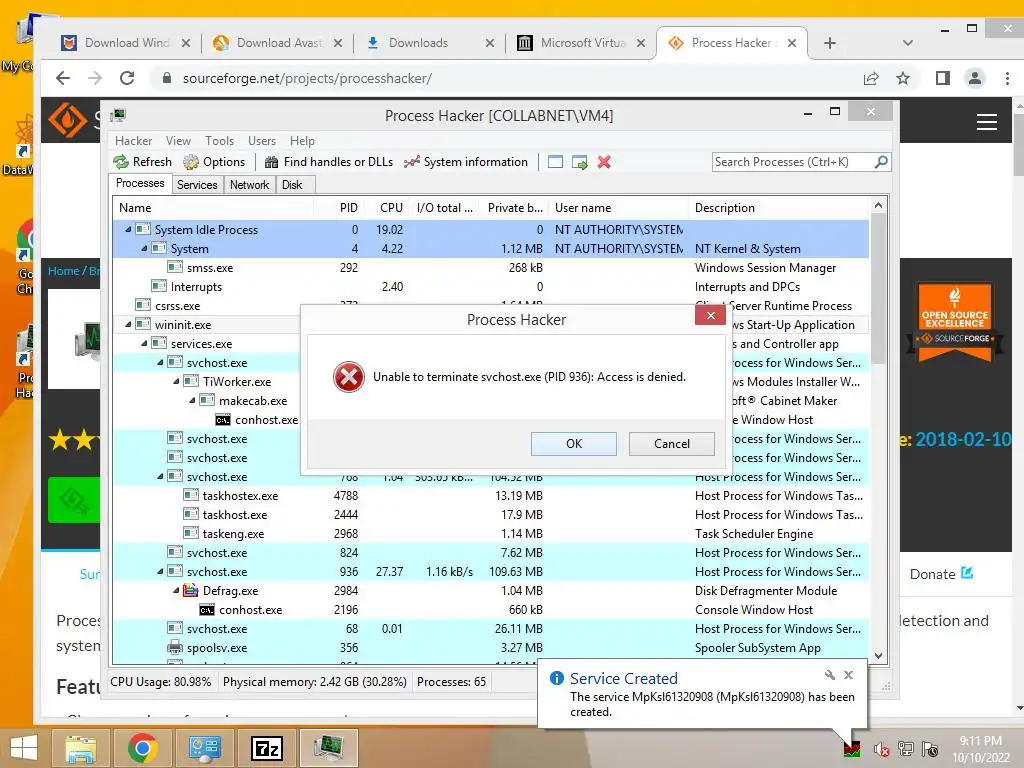The width and height of the screenshot is (1024, 768).
Task: Switch to Microsoft Virtual browser tab
Action: [x=580, y=43]
